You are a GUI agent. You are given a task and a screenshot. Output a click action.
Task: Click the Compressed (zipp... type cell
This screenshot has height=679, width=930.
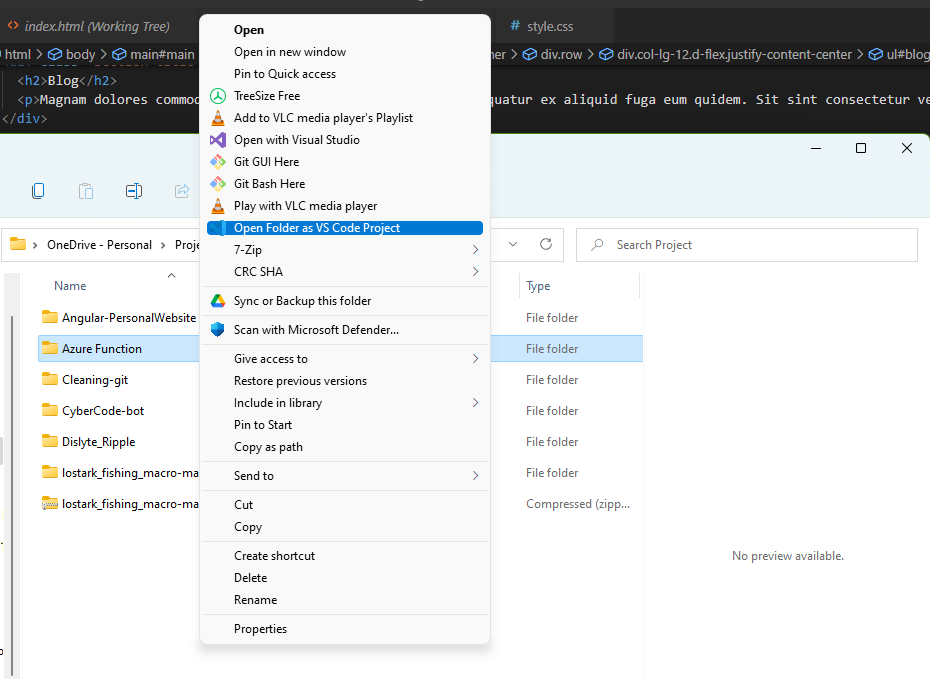[578, 503]
